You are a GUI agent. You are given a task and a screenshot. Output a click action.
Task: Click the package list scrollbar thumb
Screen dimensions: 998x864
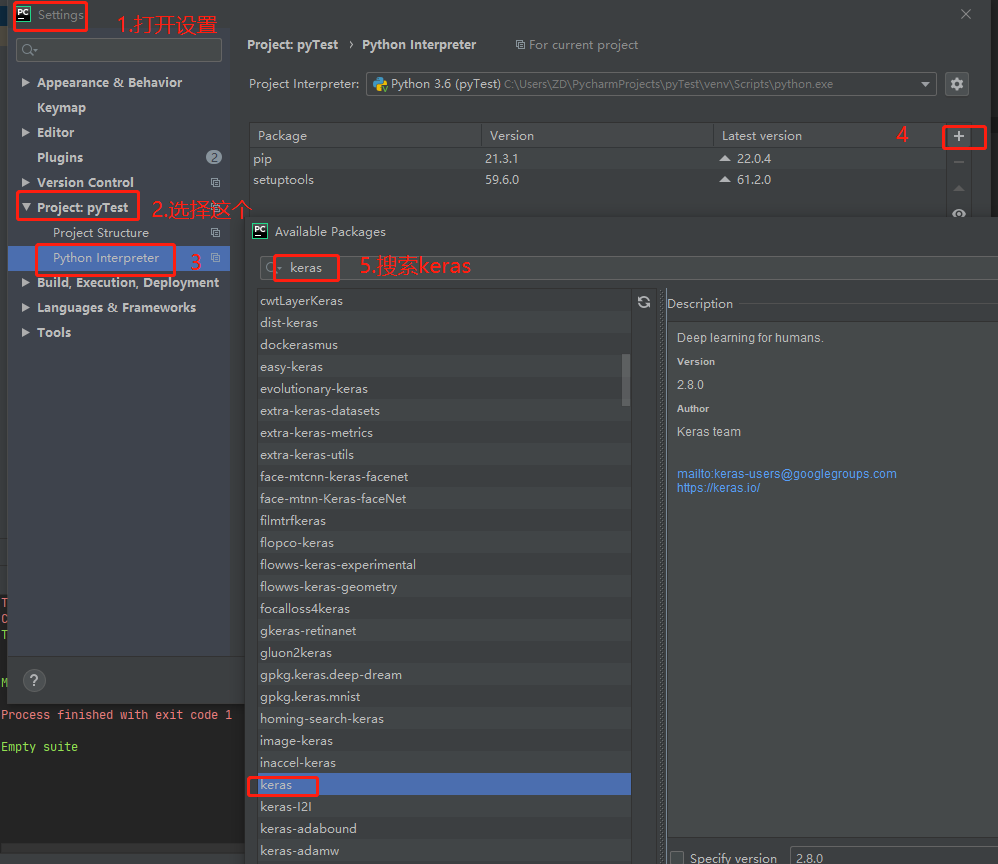tap(626, 380)
